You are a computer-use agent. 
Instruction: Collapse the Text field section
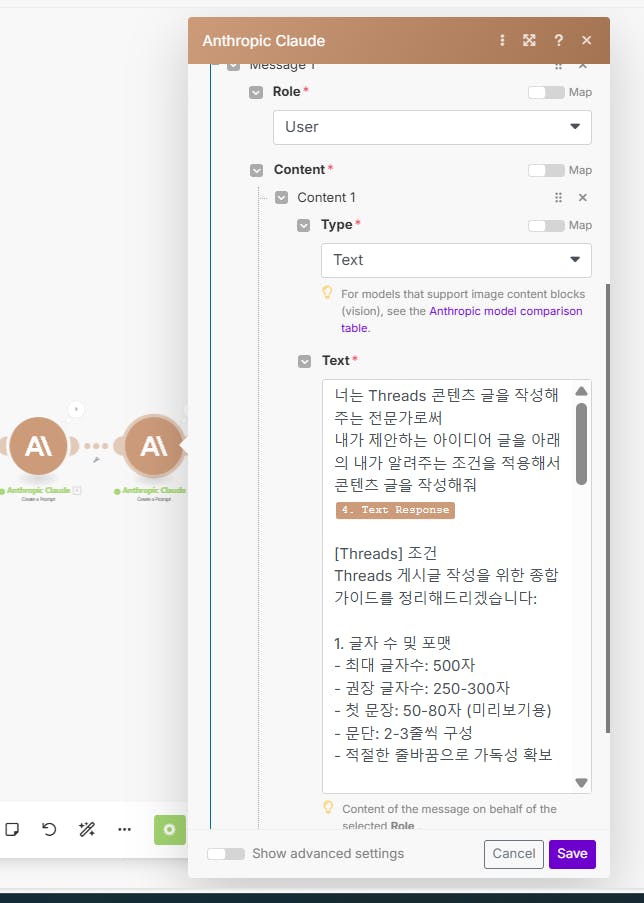pyautogui.click(x=304, y=361)
